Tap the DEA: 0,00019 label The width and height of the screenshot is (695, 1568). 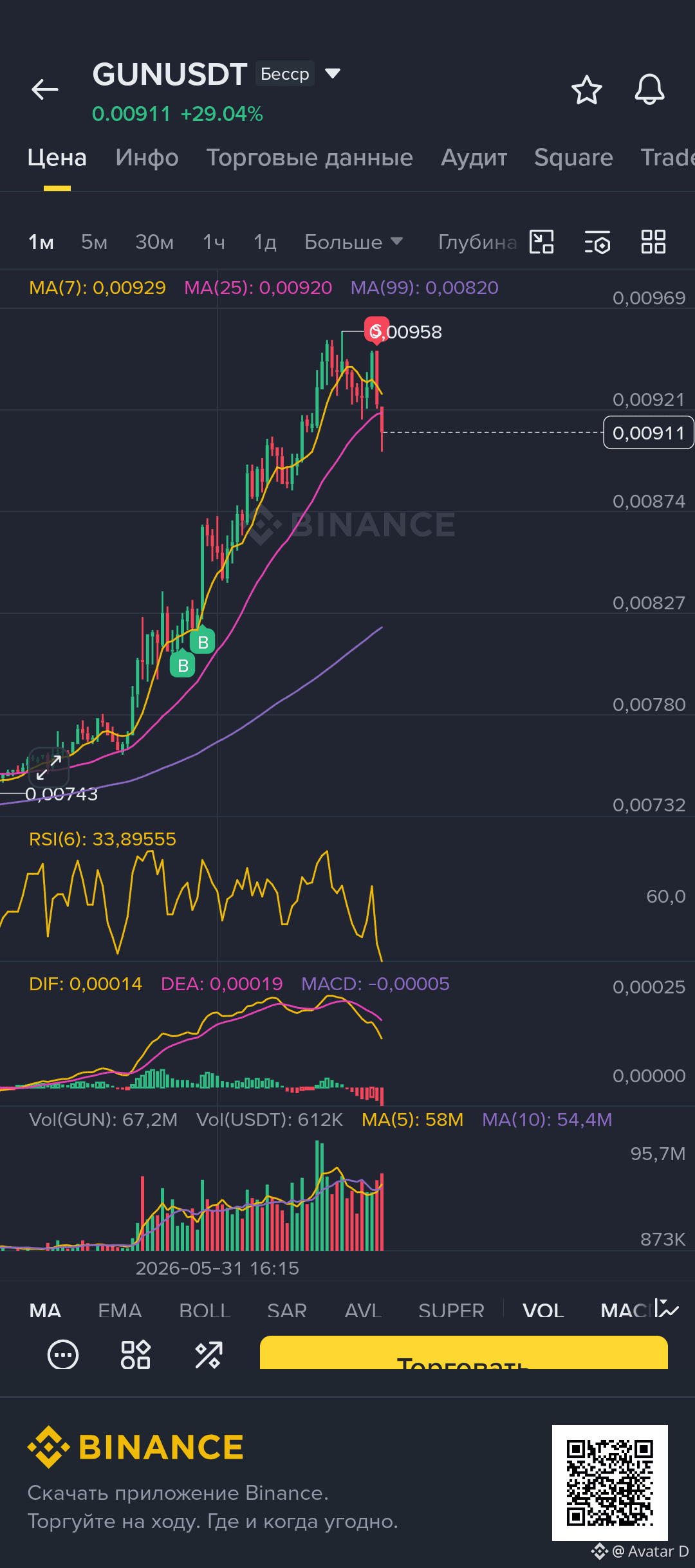coord(222,984)
